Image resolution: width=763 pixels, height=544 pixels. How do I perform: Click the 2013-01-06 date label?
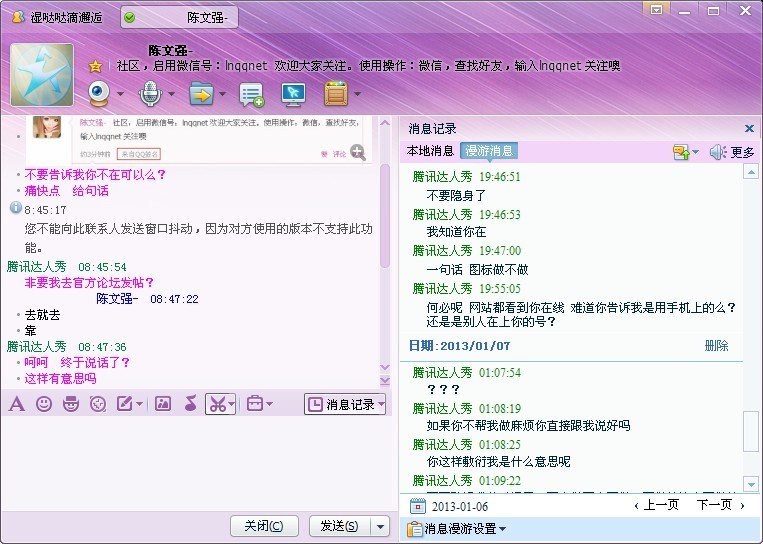pos(460,507)
